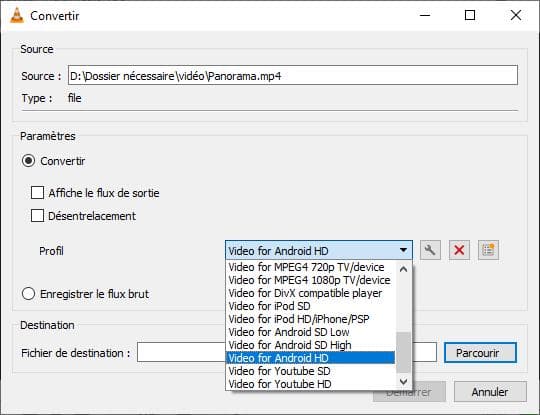This screenshot has height=415, width=540.
Task: Enable the Désentrelacement checkbox
Action: coord(37,216)
